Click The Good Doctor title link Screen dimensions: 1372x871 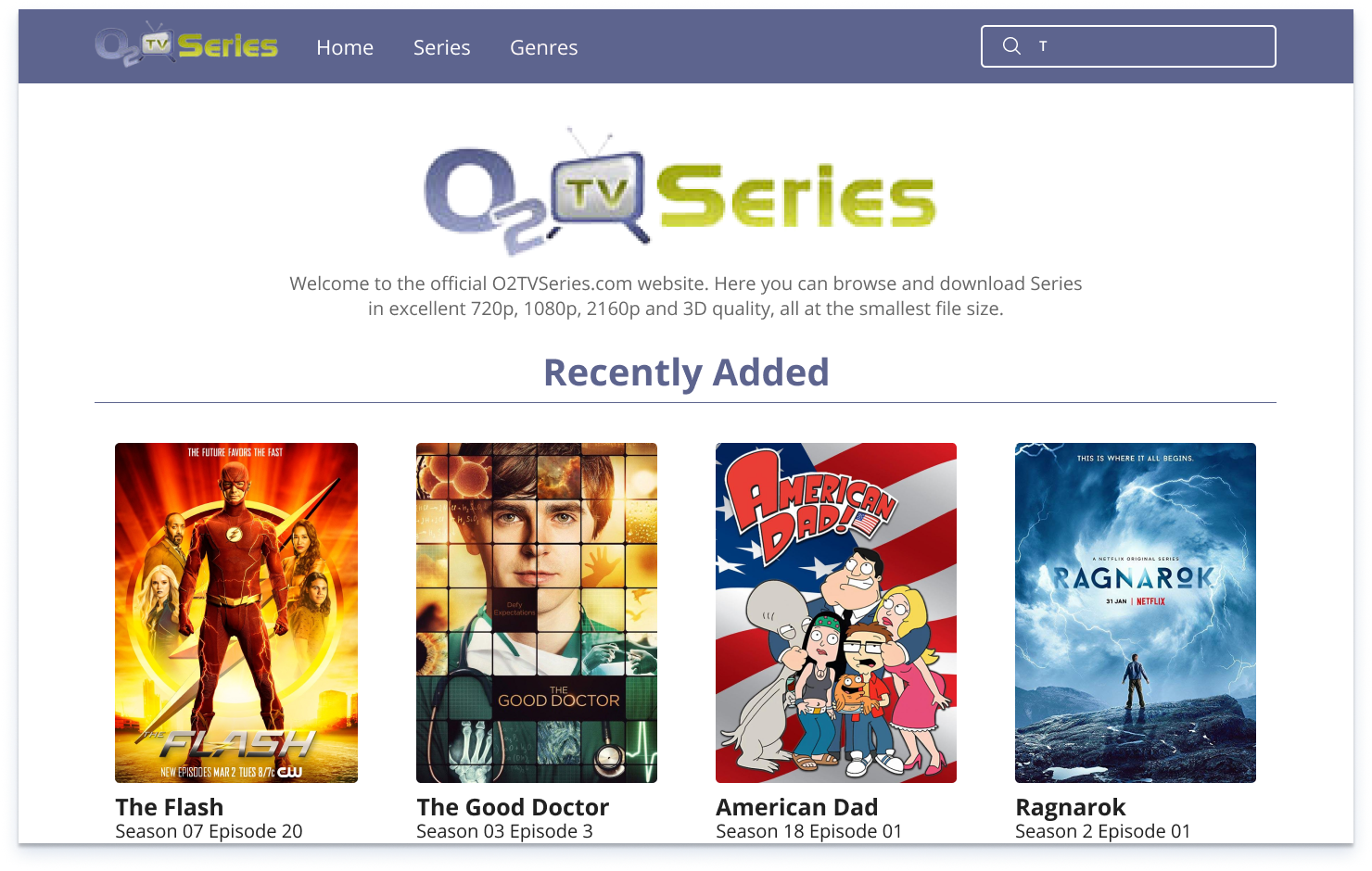513,807
